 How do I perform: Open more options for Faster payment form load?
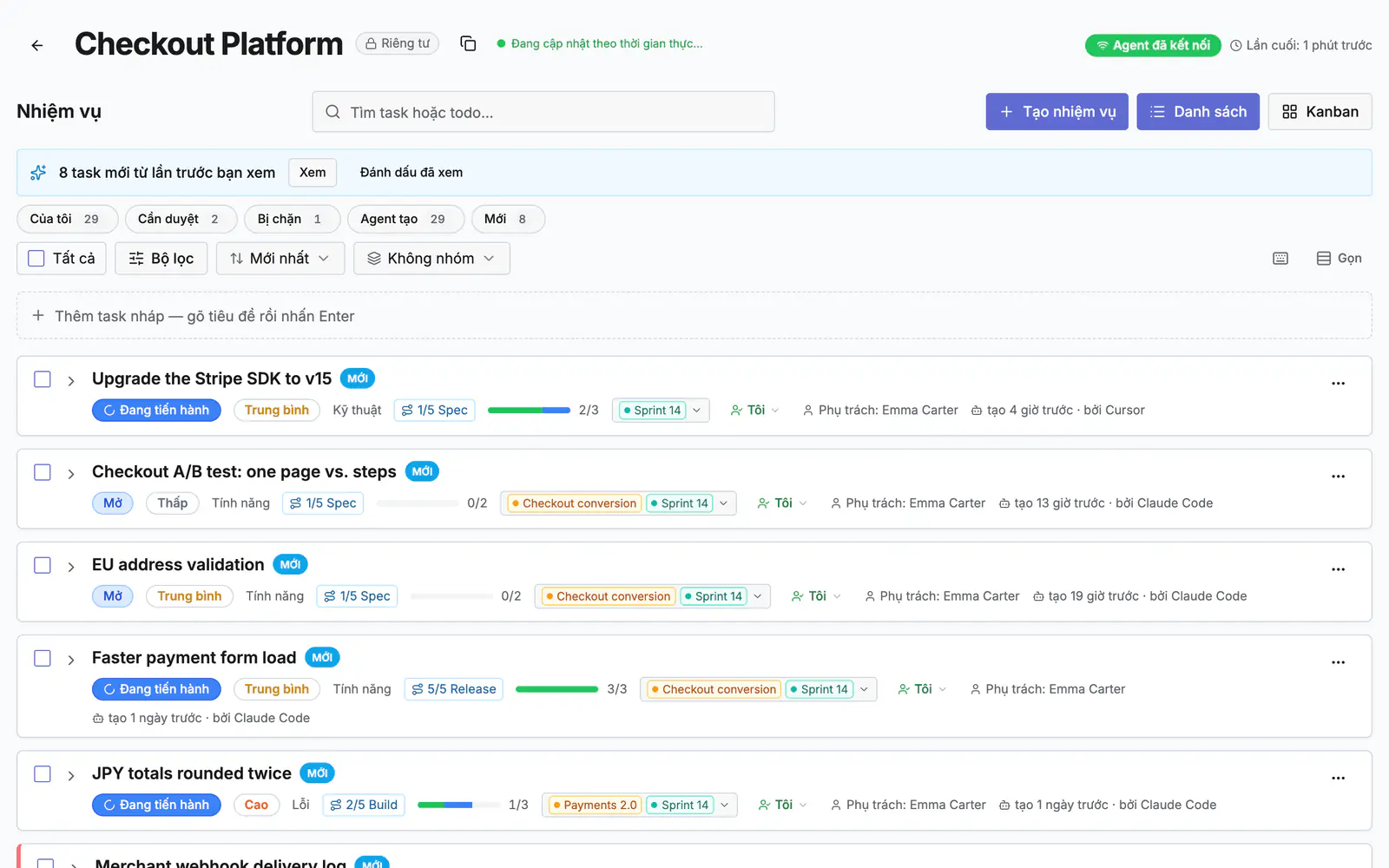point(1338,661)
